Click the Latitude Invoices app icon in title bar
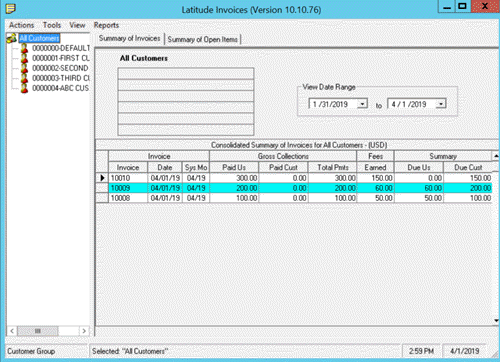The image size is (500, 362). 11,8
